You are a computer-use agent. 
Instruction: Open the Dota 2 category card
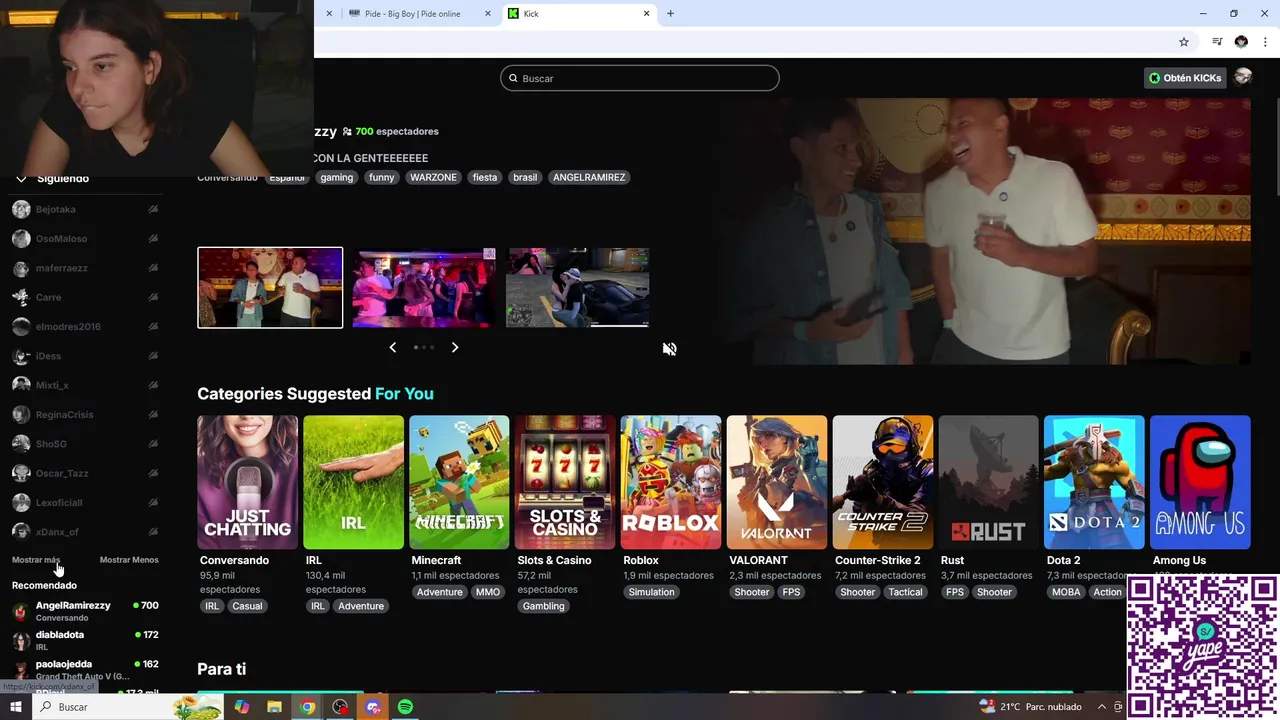point(1094,482)
